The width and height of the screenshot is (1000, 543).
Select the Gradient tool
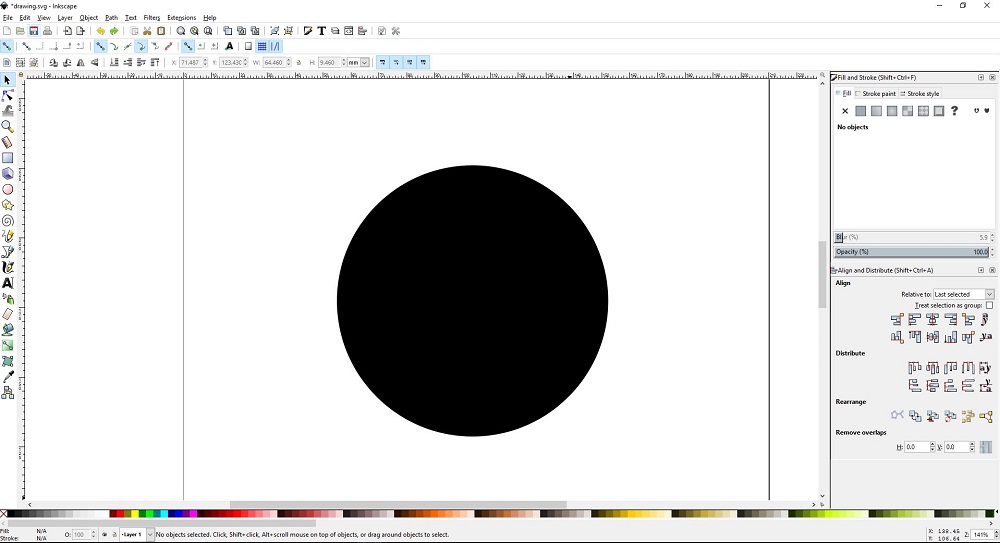(x=8, y=345)
